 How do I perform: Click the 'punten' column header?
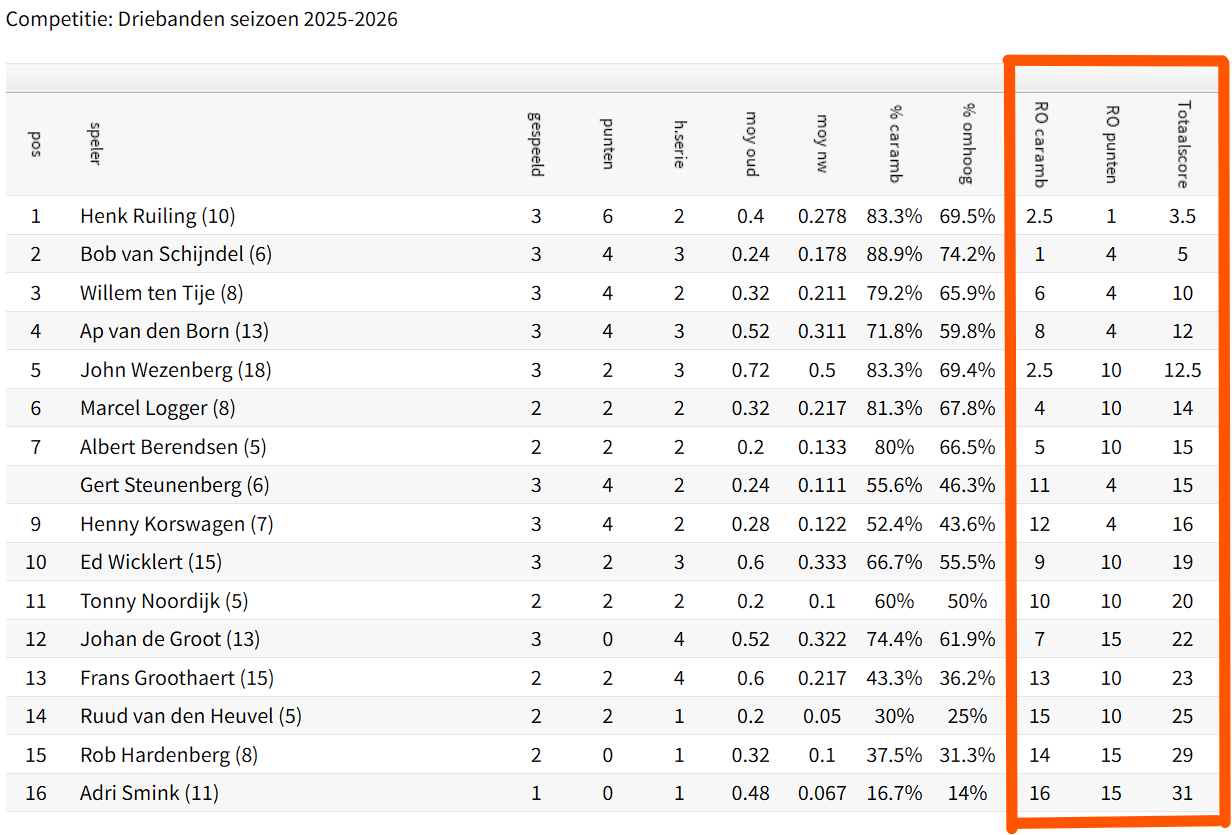pyautogui.click(x=607, y=145)
